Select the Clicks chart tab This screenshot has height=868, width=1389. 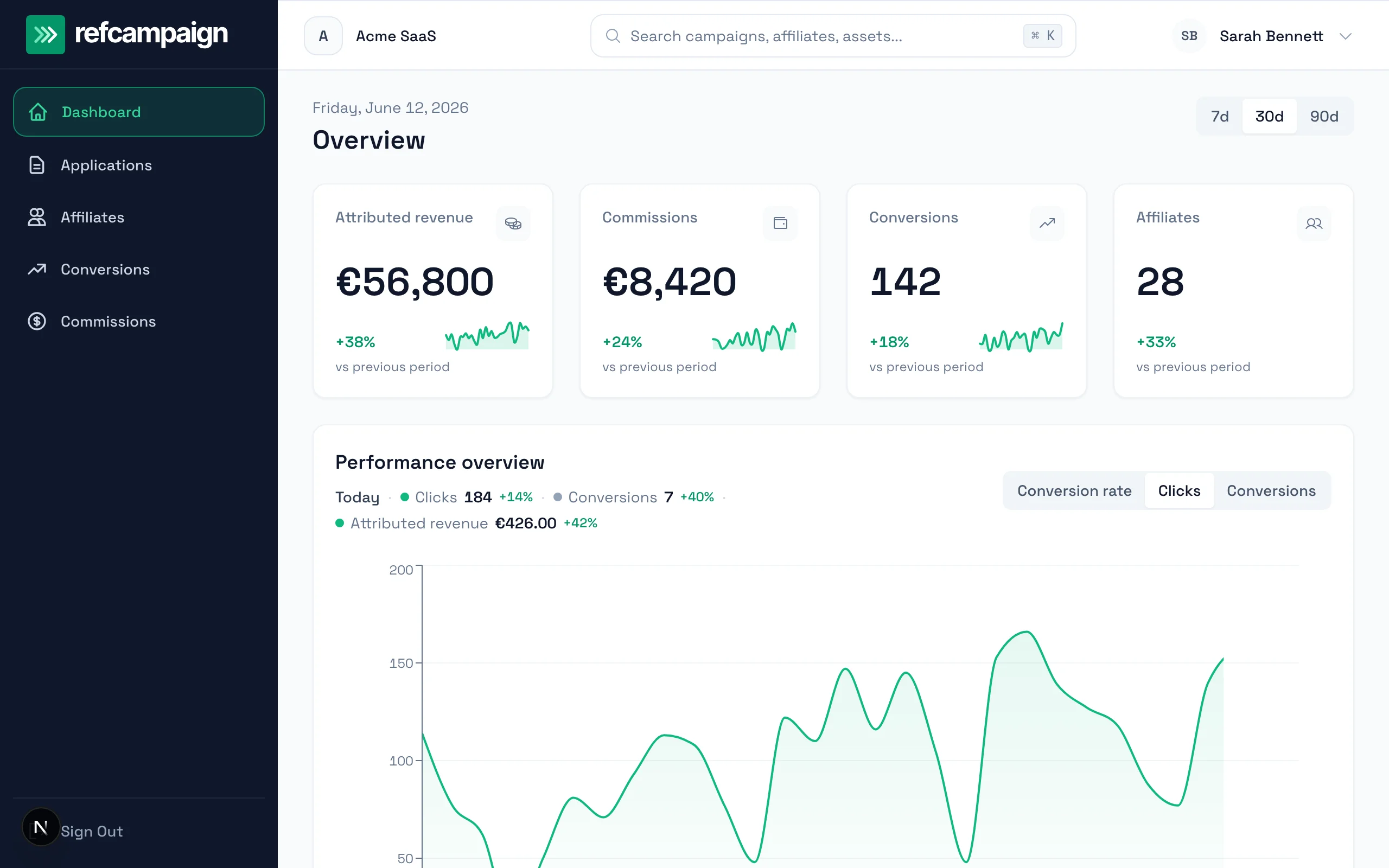point(1179,490)
